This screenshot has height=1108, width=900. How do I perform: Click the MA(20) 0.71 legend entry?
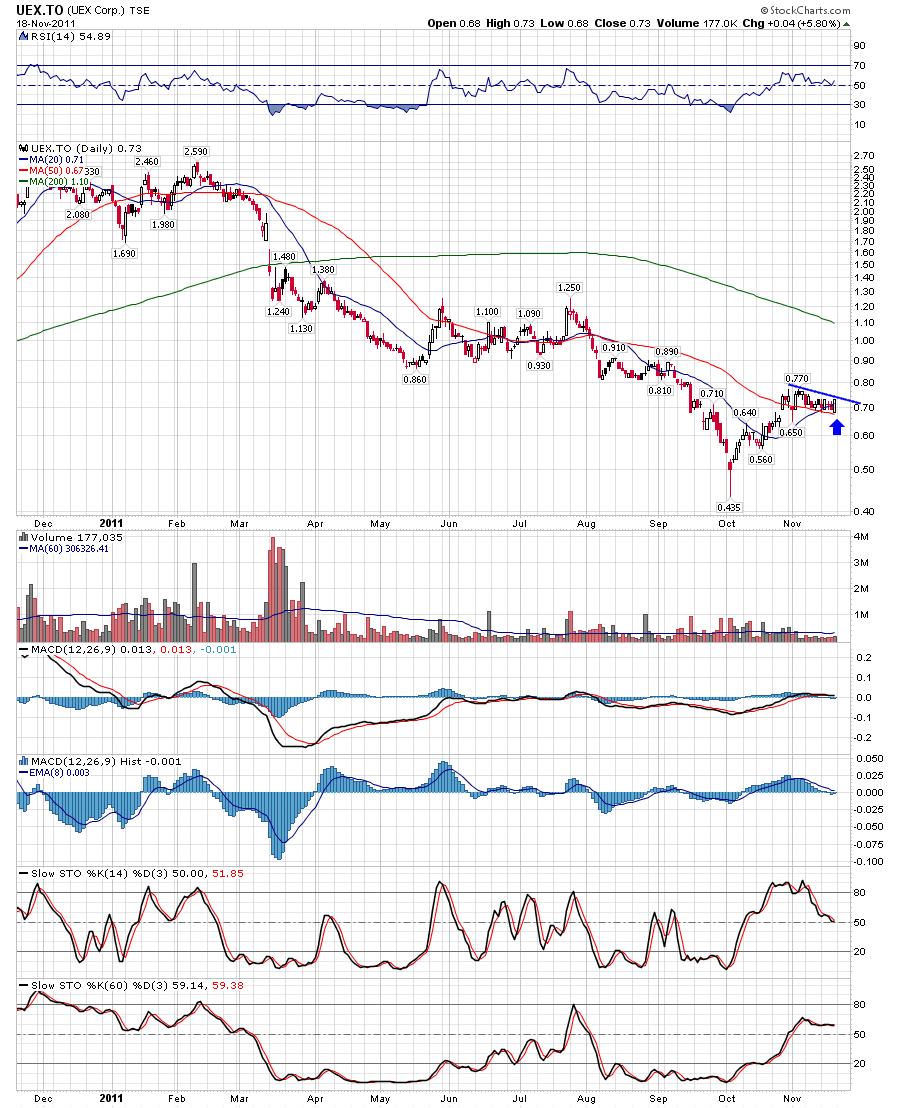(x=51, y=160)
